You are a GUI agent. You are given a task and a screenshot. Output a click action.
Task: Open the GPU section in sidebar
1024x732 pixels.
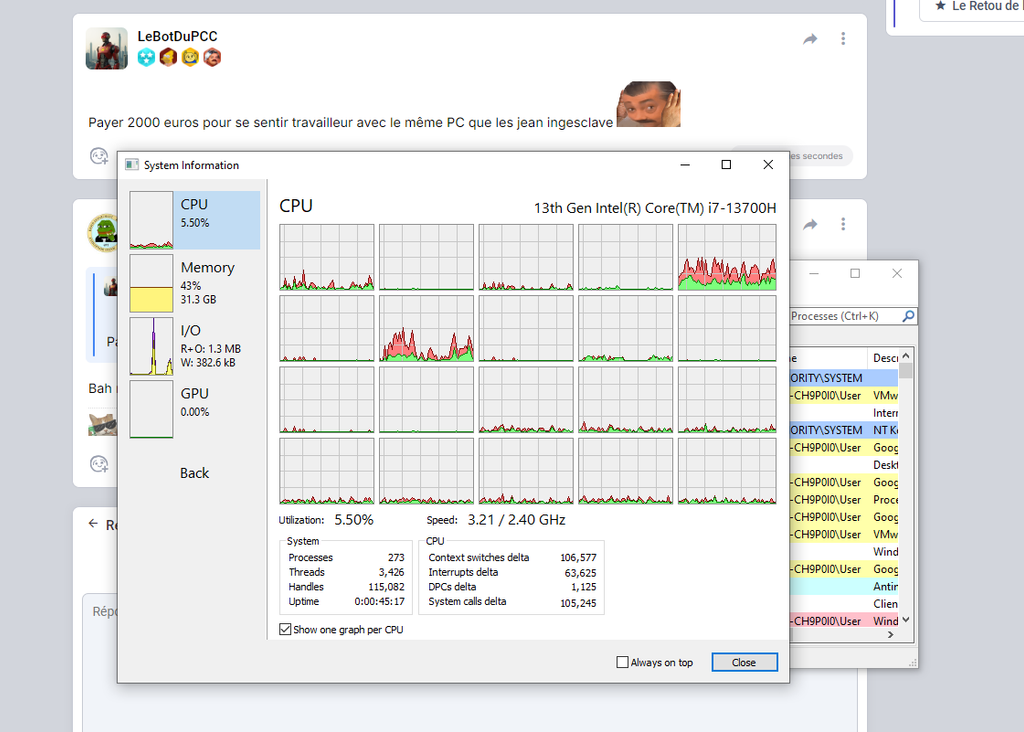194,408
